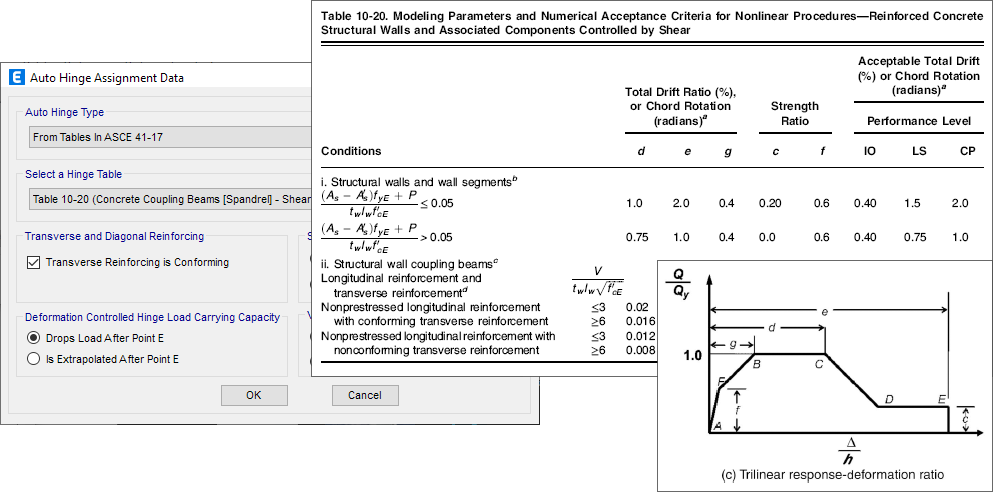This screenshot has width=993, height=492.
Task: Click the 0.008 chord rotation value
Action: tap(640, 350)
